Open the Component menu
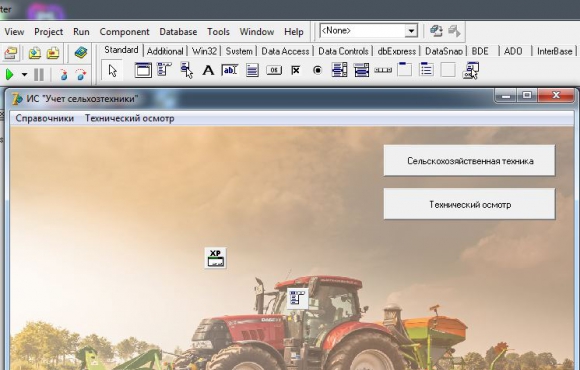 point(124,31)
